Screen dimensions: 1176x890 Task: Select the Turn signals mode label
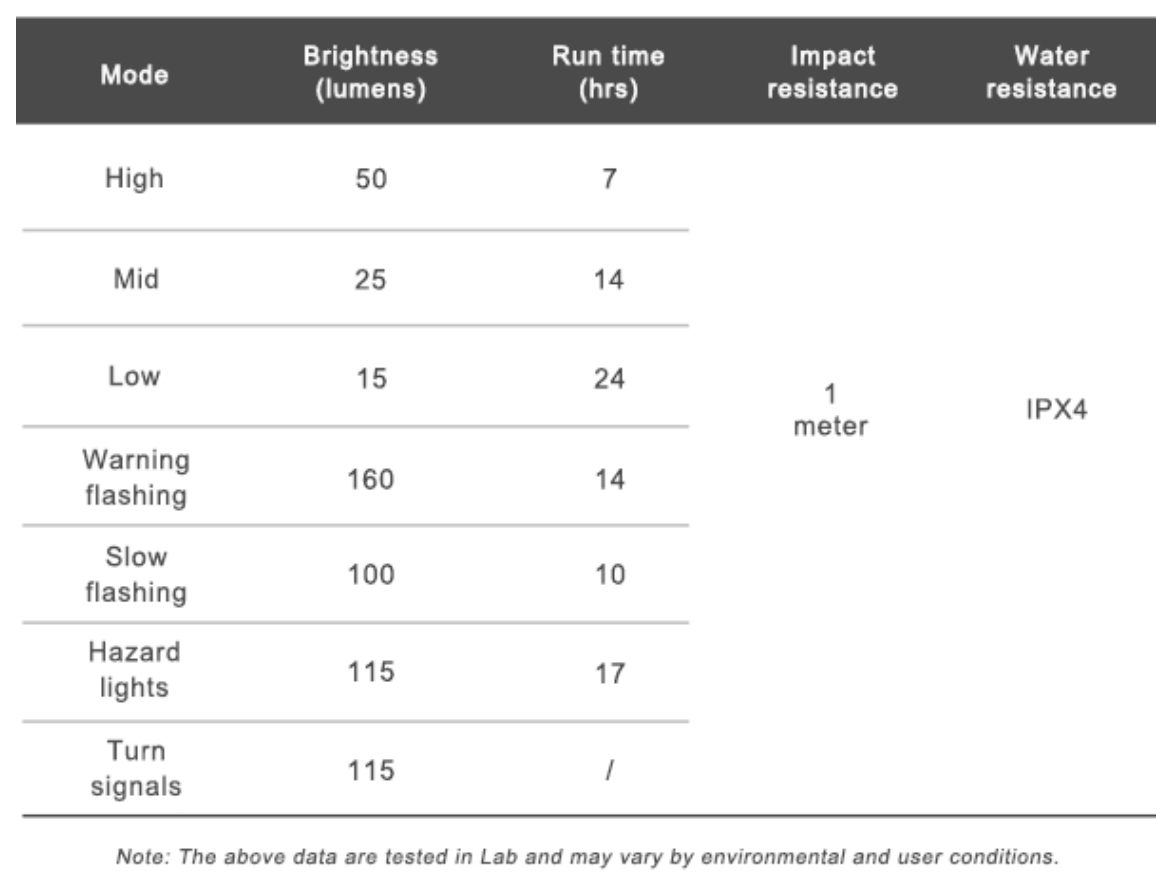[134, 770]
